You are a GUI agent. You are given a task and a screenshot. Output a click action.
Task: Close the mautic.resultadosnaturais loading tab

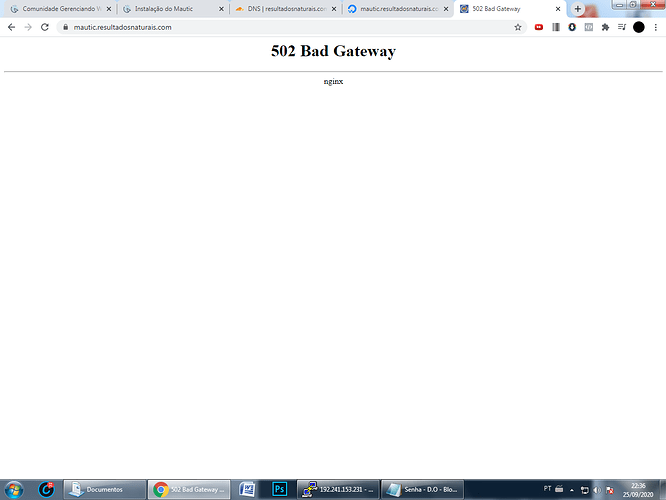click(446, 8)
